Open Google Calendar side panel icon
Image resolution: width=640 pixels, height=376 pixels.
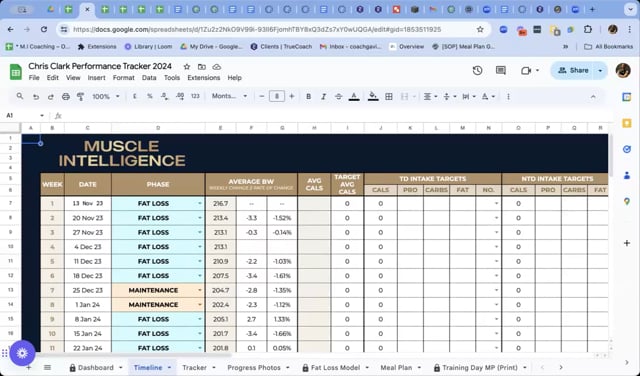pyautogui.click(x=627, y=97)
